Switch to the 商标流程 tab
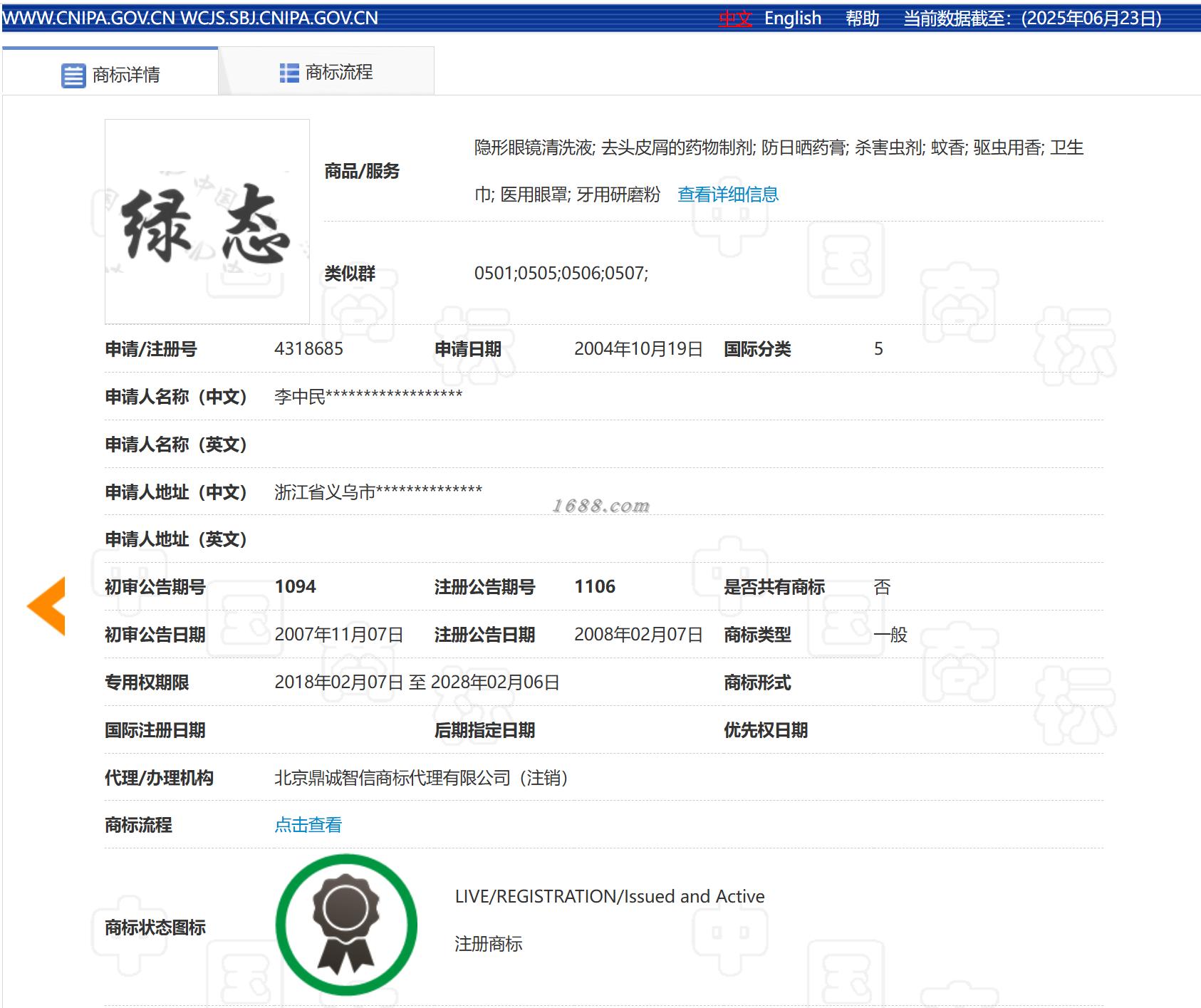This screenshot has height=1008, width=1201. (326, 72)
